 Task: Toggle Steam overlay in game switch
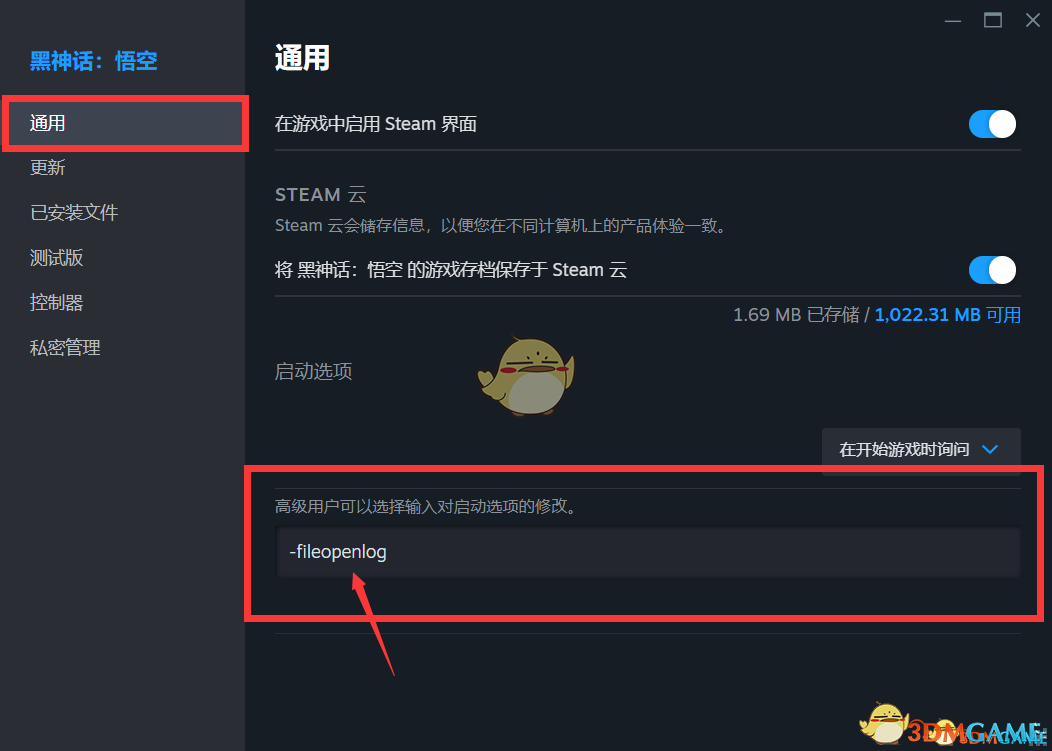[992, 124]
